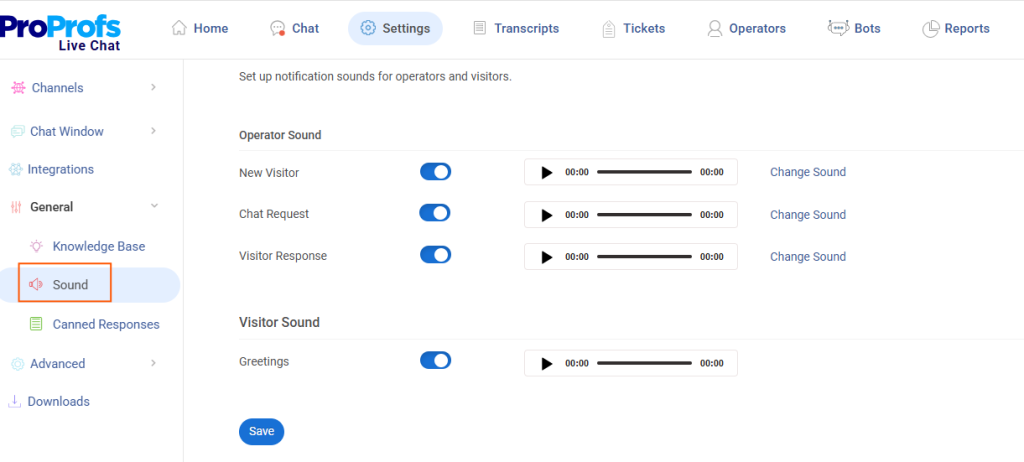Click the Tickets clipboard icon
The image size is (1024, 462).
point(609,29)
